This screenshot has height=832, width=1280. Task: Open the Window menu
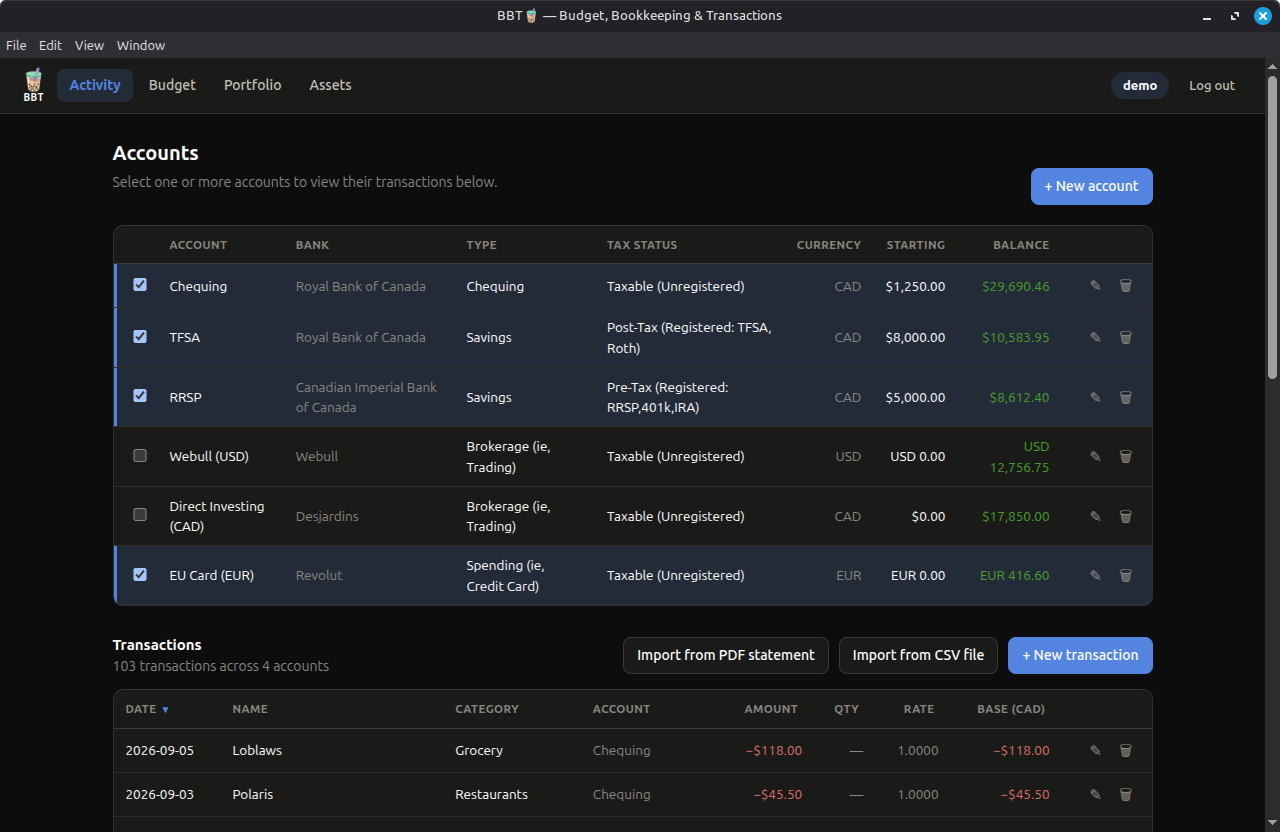141,45
